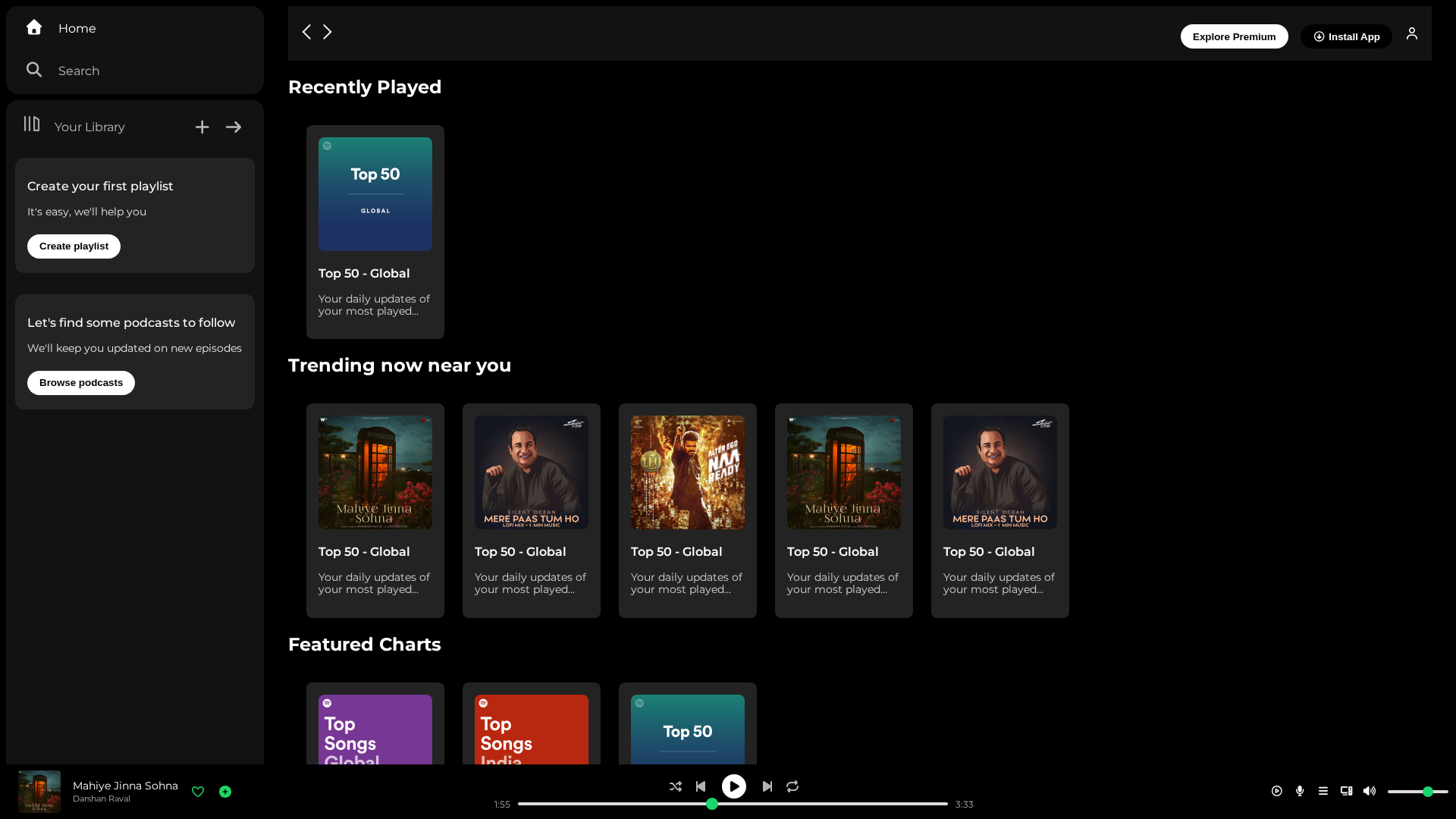The height and width of the screenshot is (819, 1456).
Task: Click the Trending now near you heading
Action: [x=400, y=366]
